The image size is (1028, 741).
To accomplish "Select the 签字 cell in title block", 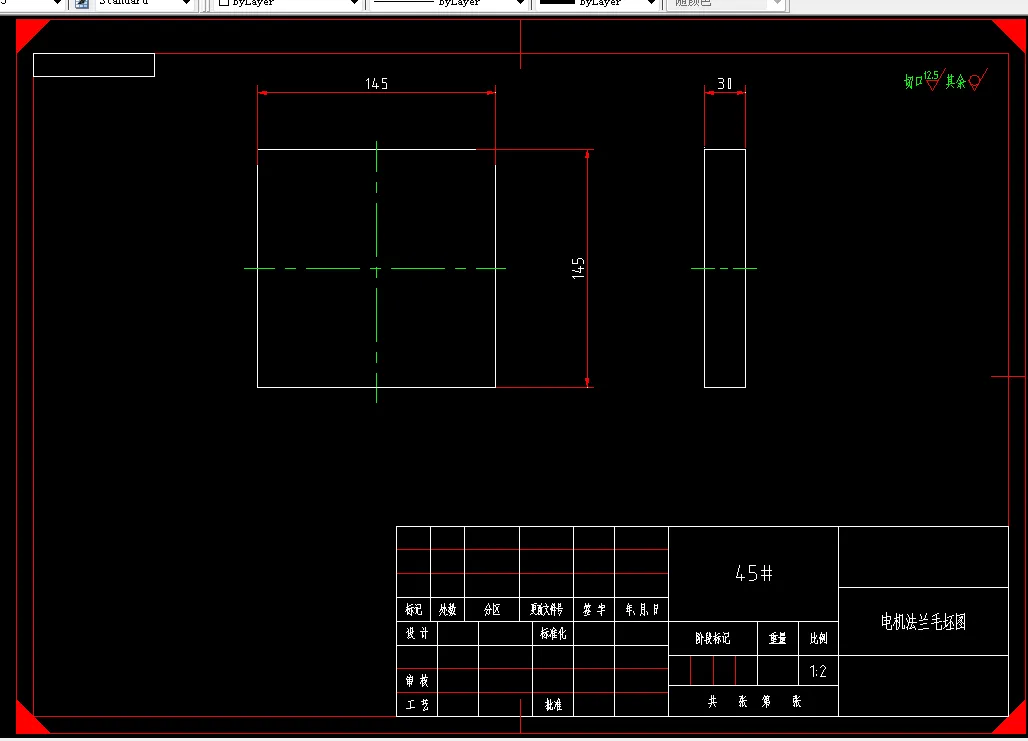I will pos(594,610).
